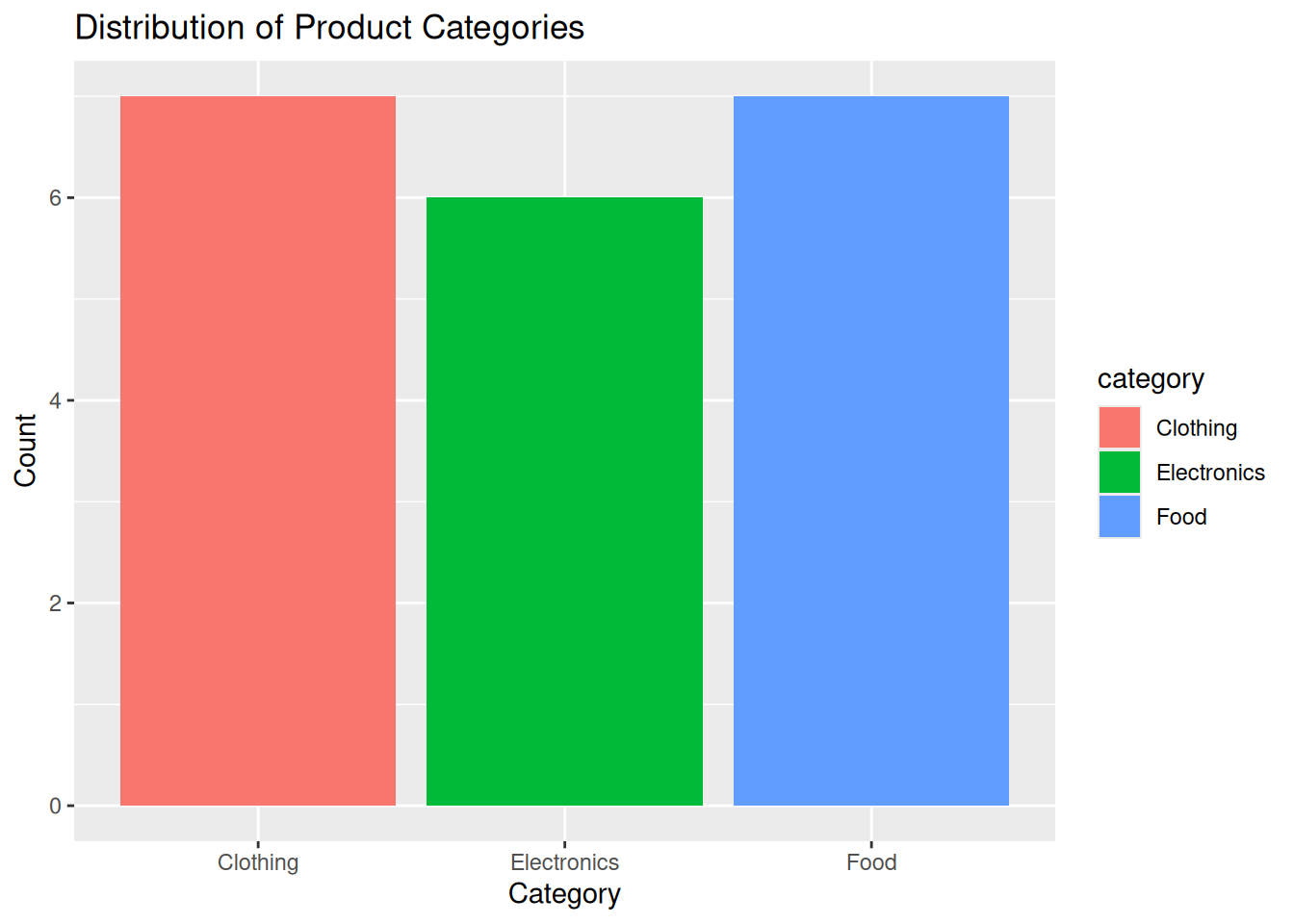The image size is (1294, 924).
Task: Click the y-axis tick label '6'
Action: coord(56,198)
